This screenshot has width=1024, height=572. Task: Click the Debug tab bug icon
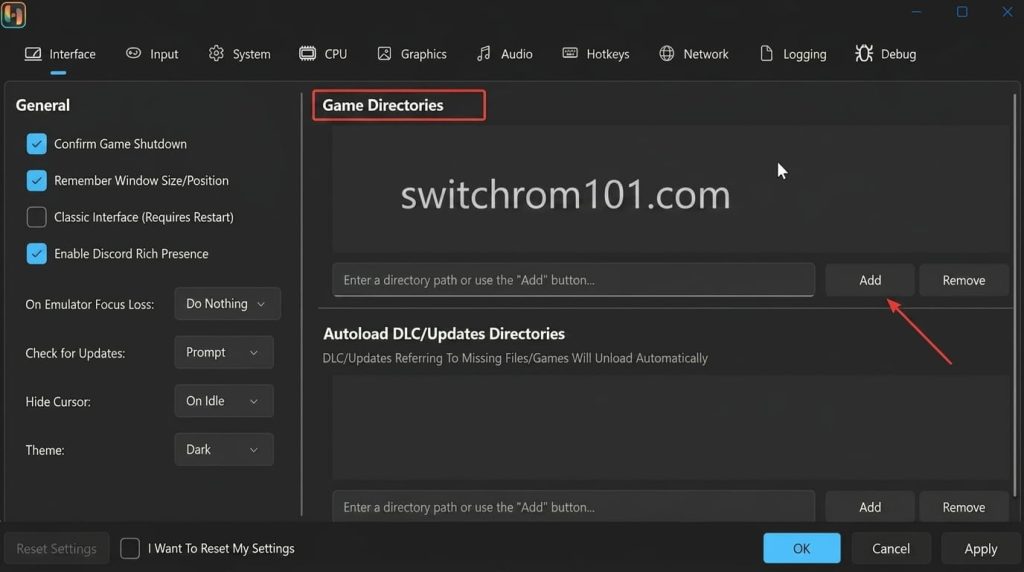864,54
